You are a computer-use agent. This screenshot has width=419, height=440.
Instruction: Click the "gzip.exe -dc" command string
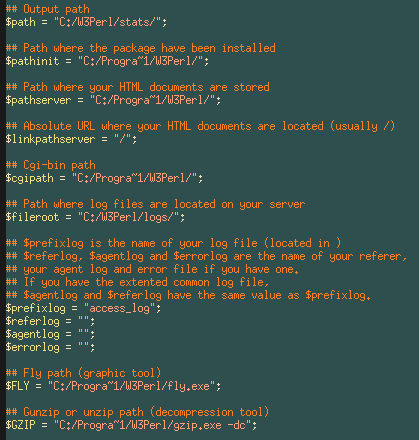(x=155, y=425)
